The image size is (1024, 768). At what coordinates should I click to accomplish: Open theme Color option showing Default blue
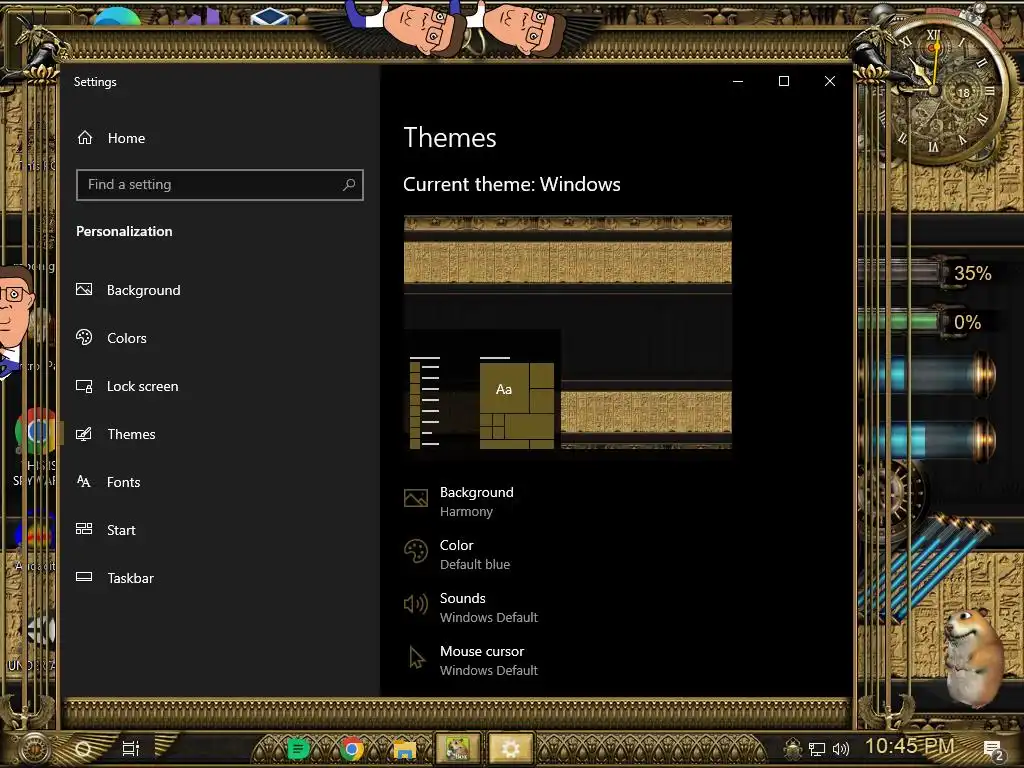[x=457, y=554]
